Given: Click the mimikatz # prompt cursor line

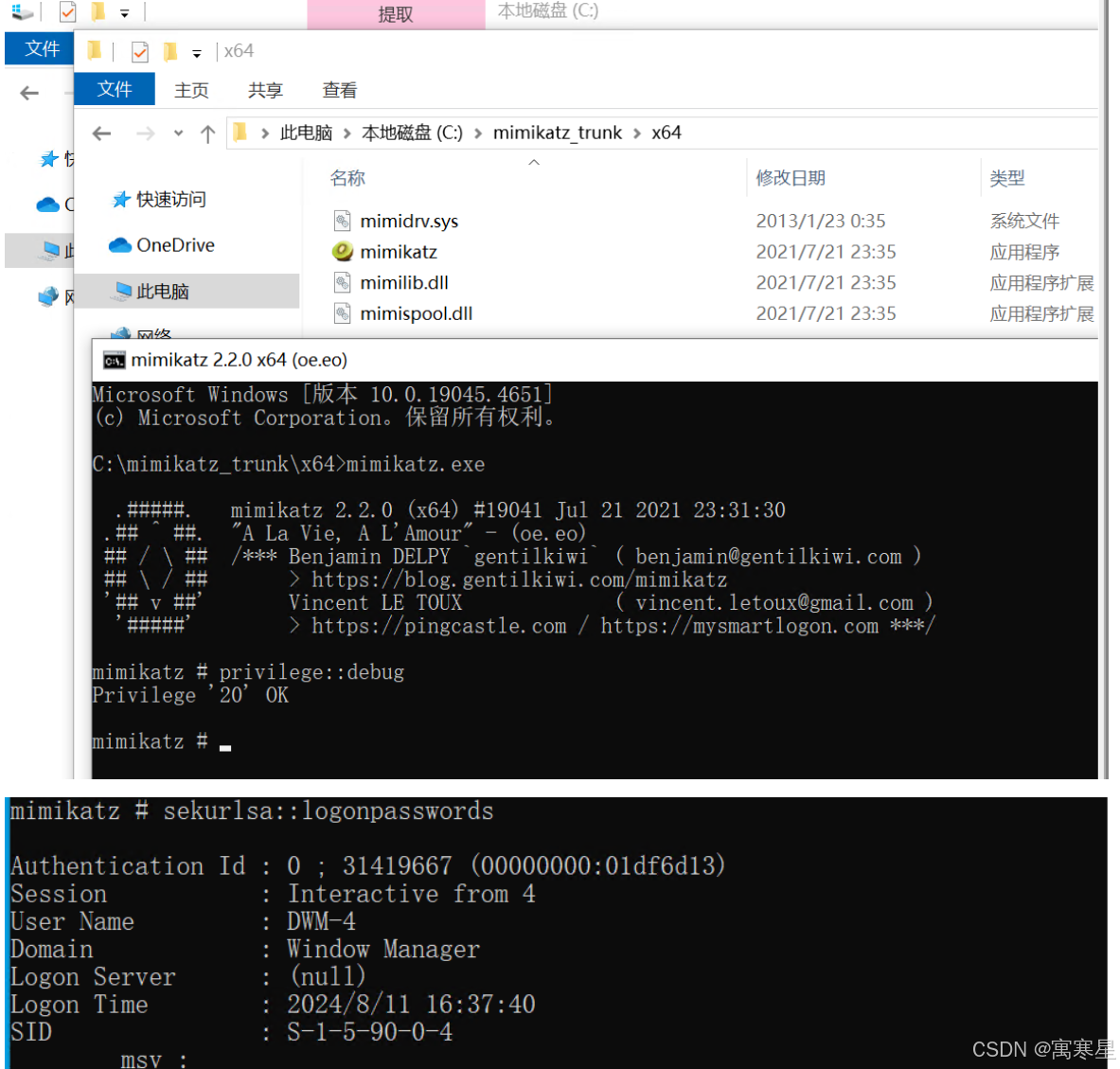Looking at the screenshot, I should (162, 741).
